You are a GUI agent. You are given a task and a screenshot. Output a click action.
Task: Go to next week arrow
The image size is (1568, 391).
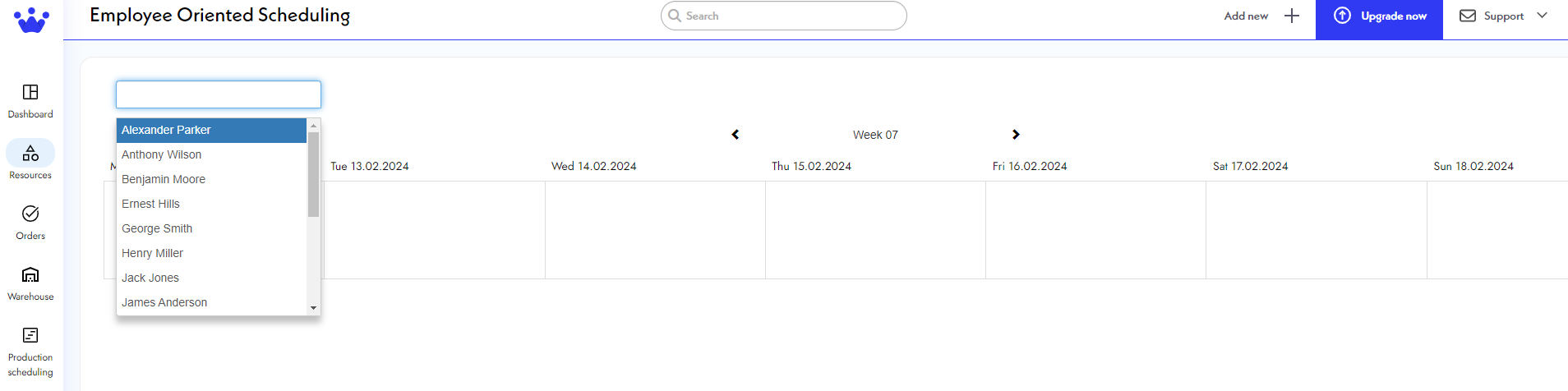pos(1016,135)
